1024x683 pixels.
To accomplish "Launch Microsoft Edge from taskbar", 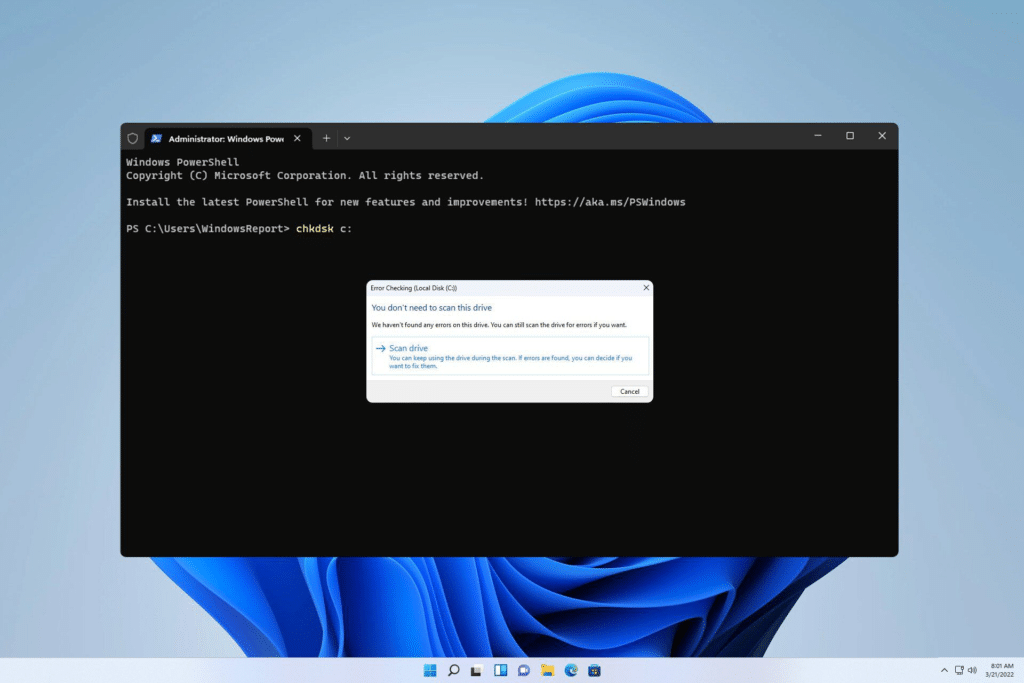I will [x=571, y=671].
